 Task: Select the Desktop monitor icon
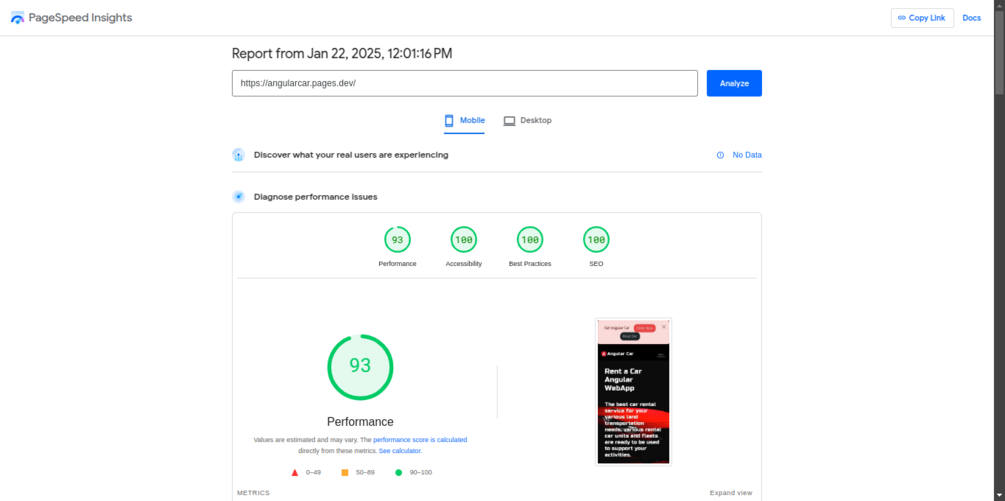510,120
